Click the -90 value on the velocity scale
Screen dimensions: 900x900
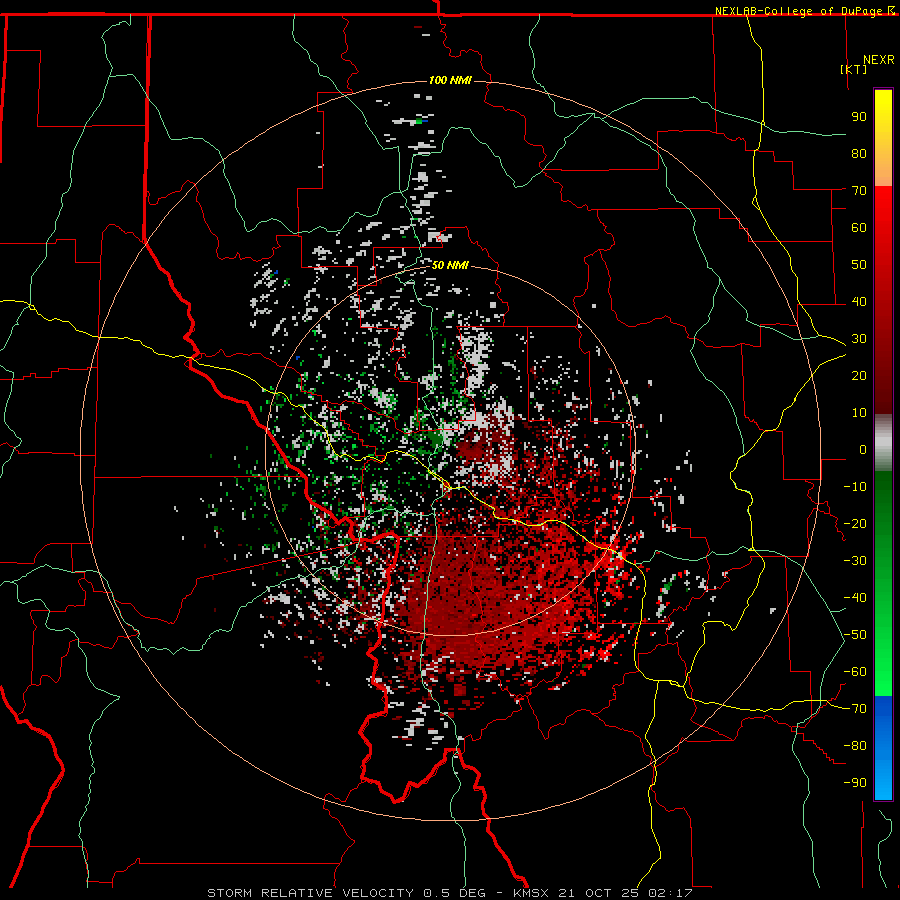pos(855,783)
